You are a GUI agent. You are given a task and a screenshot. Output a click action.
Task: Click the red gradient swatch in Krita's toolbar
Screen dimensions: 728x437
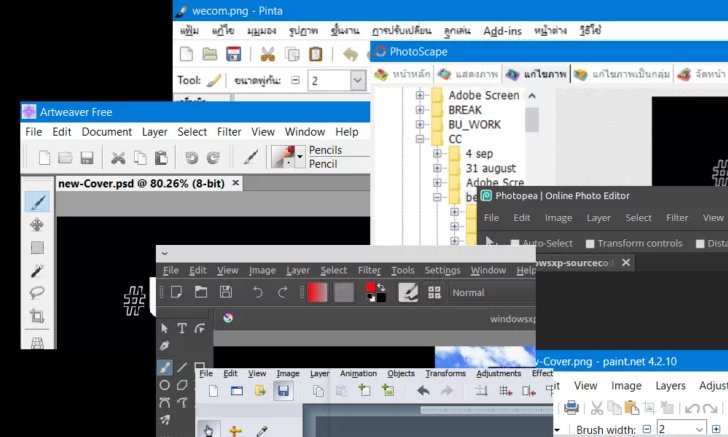point(317,293)
